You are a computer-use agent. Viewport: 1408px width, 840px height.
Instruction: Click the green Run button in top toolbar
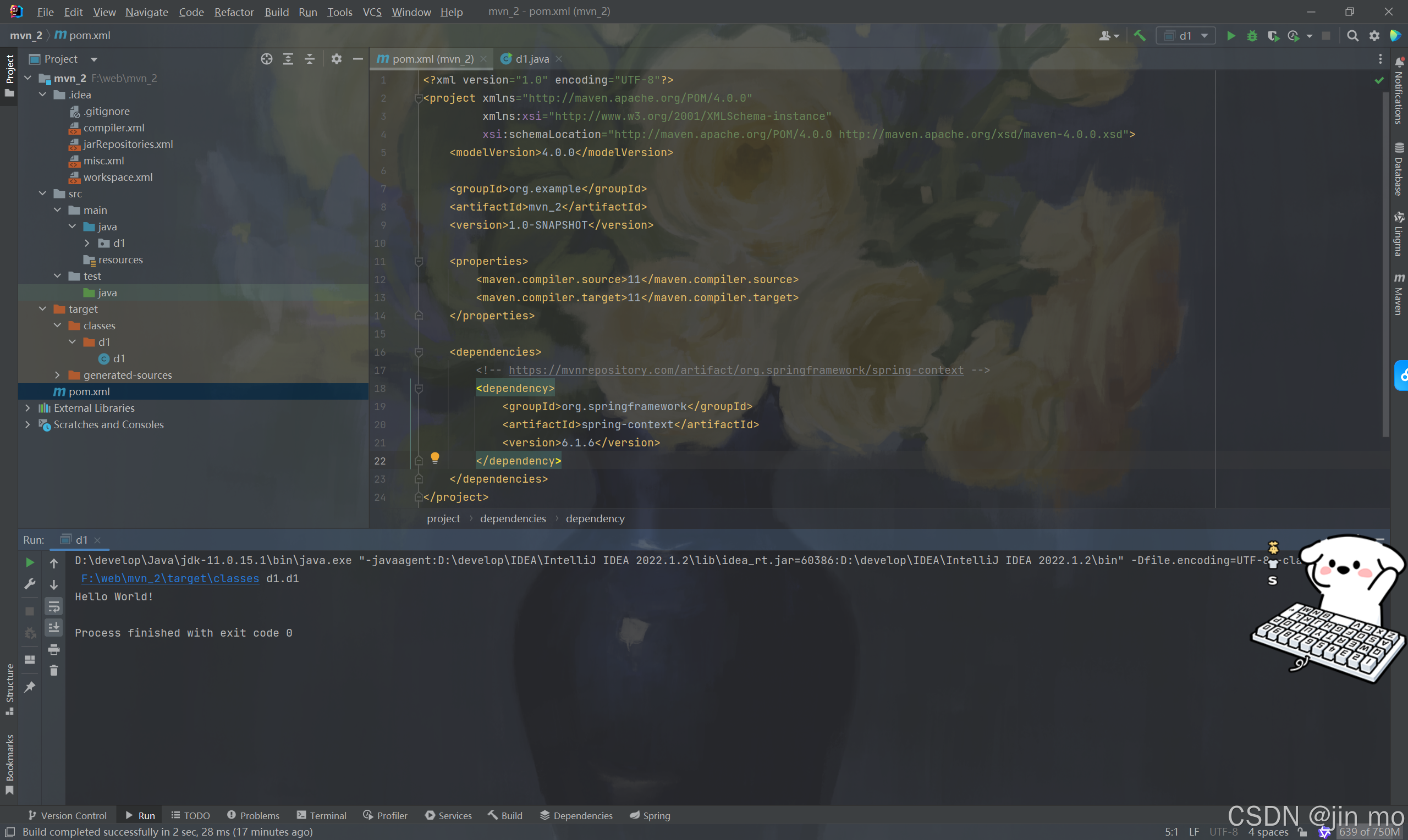point(1231,36)
